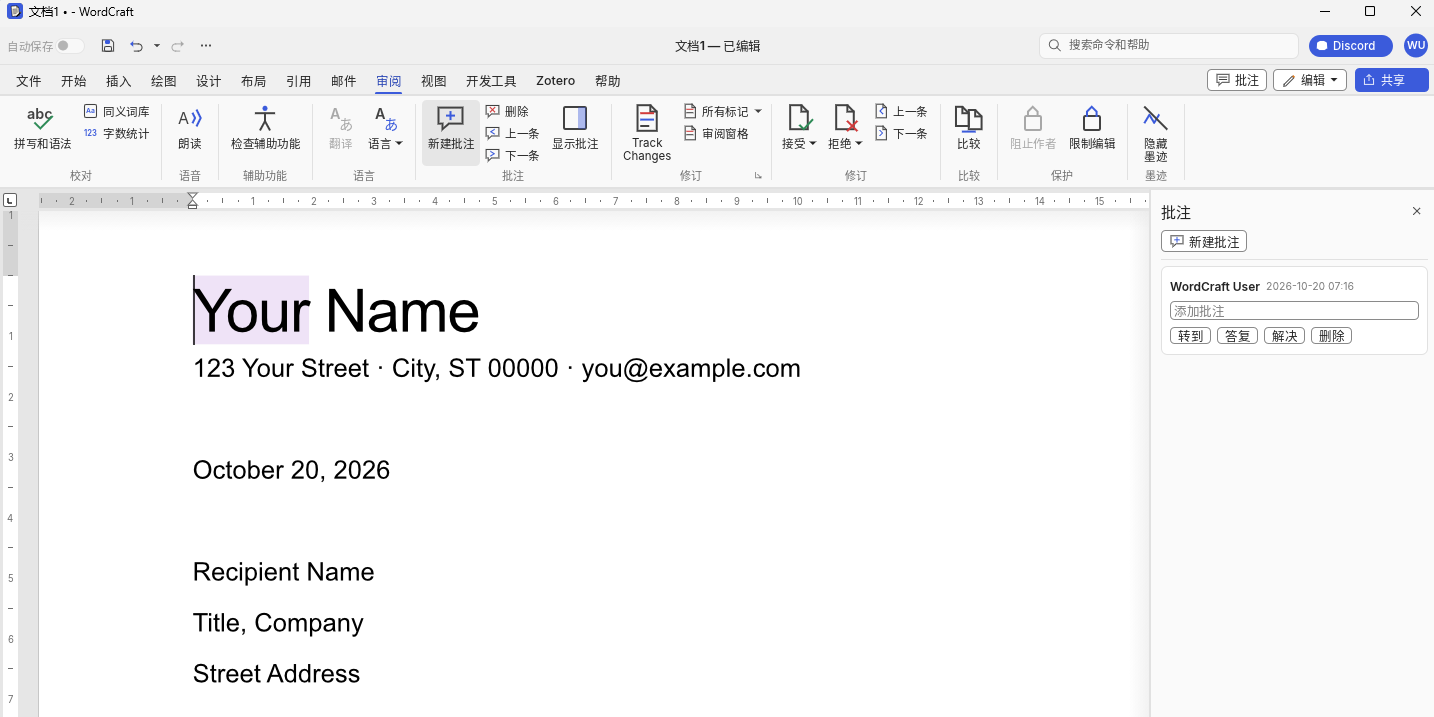Open the 编辑 mode dropdown
The height and width of the screenshot is (717, 1434).
point(1310,80)
